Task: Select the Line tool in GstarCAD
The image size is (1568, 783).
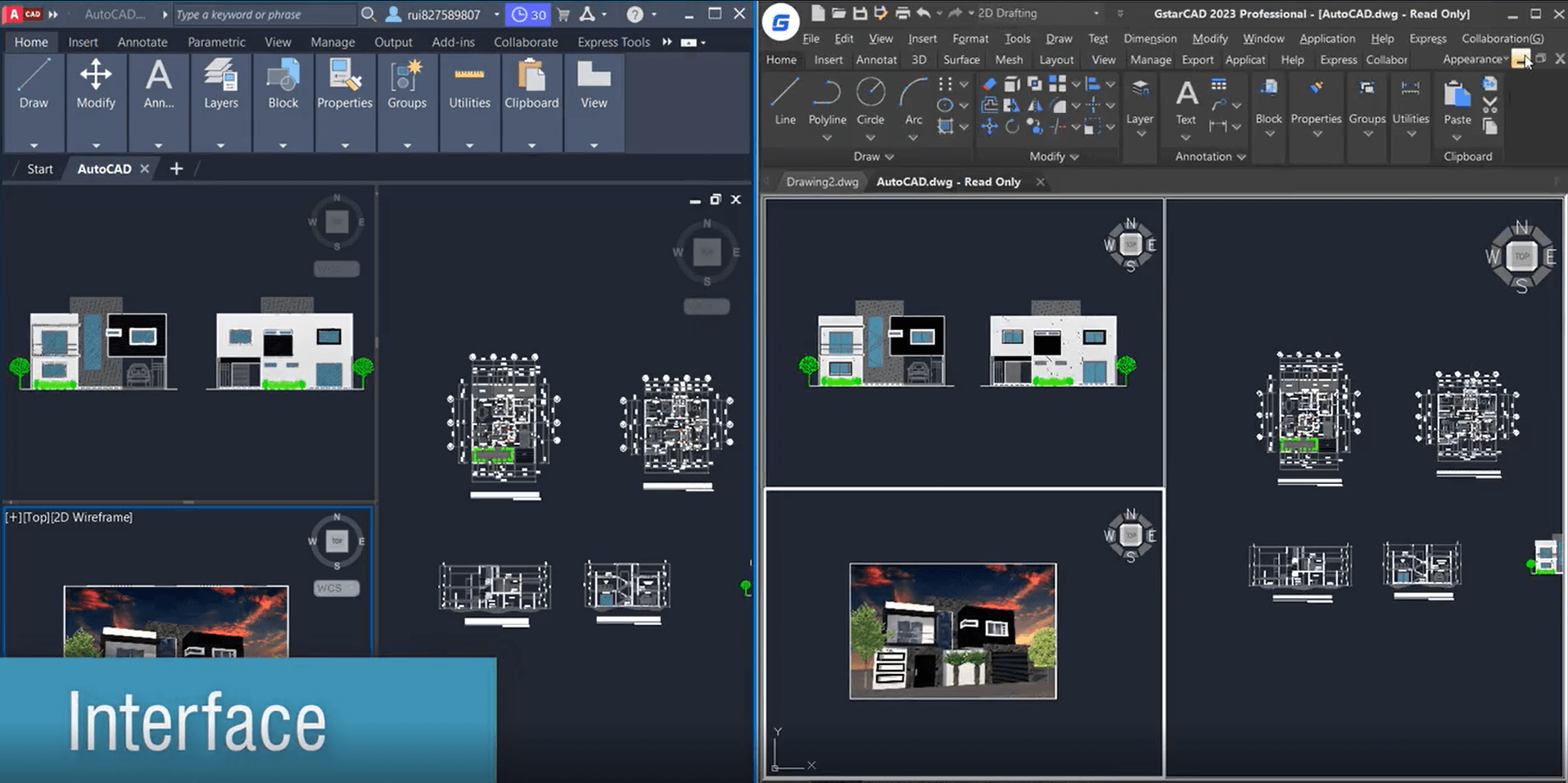Action: (x=784, y=102)
